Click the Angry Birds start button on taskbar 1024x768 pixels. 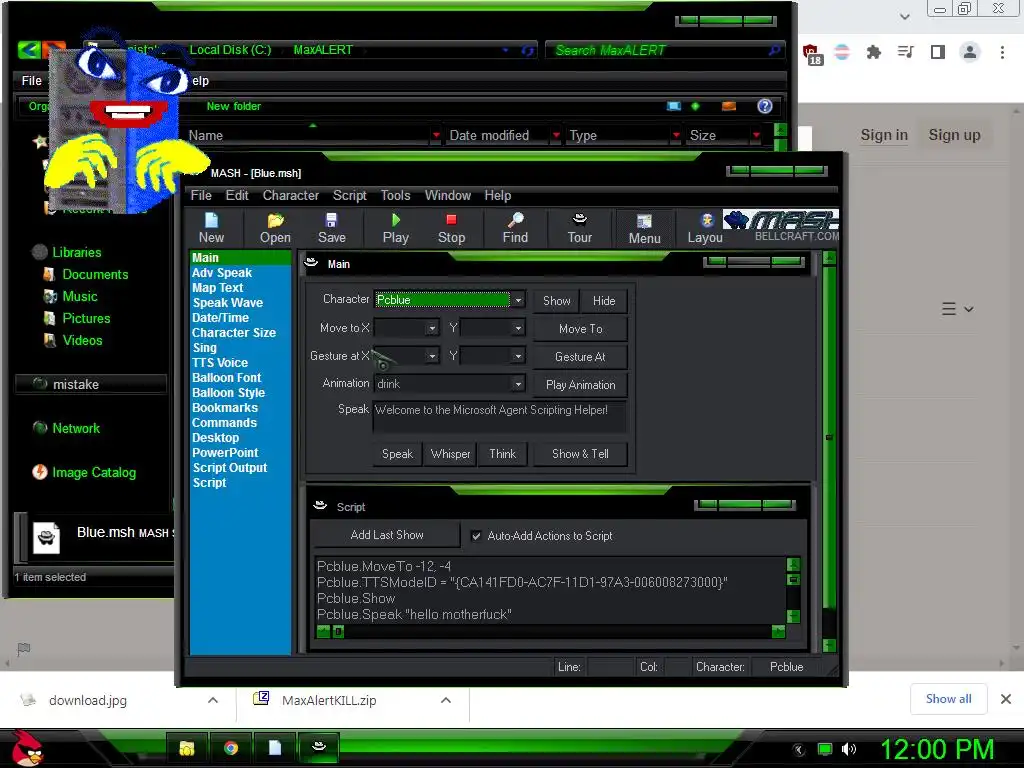pyautogui.click(x=27, y=747)
